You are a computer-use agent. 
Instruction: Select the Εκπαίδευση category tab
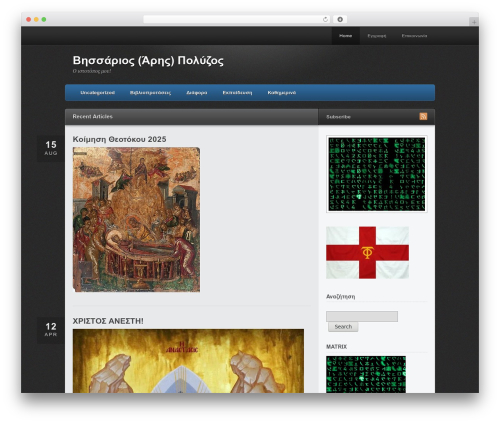tap(237, 93)
